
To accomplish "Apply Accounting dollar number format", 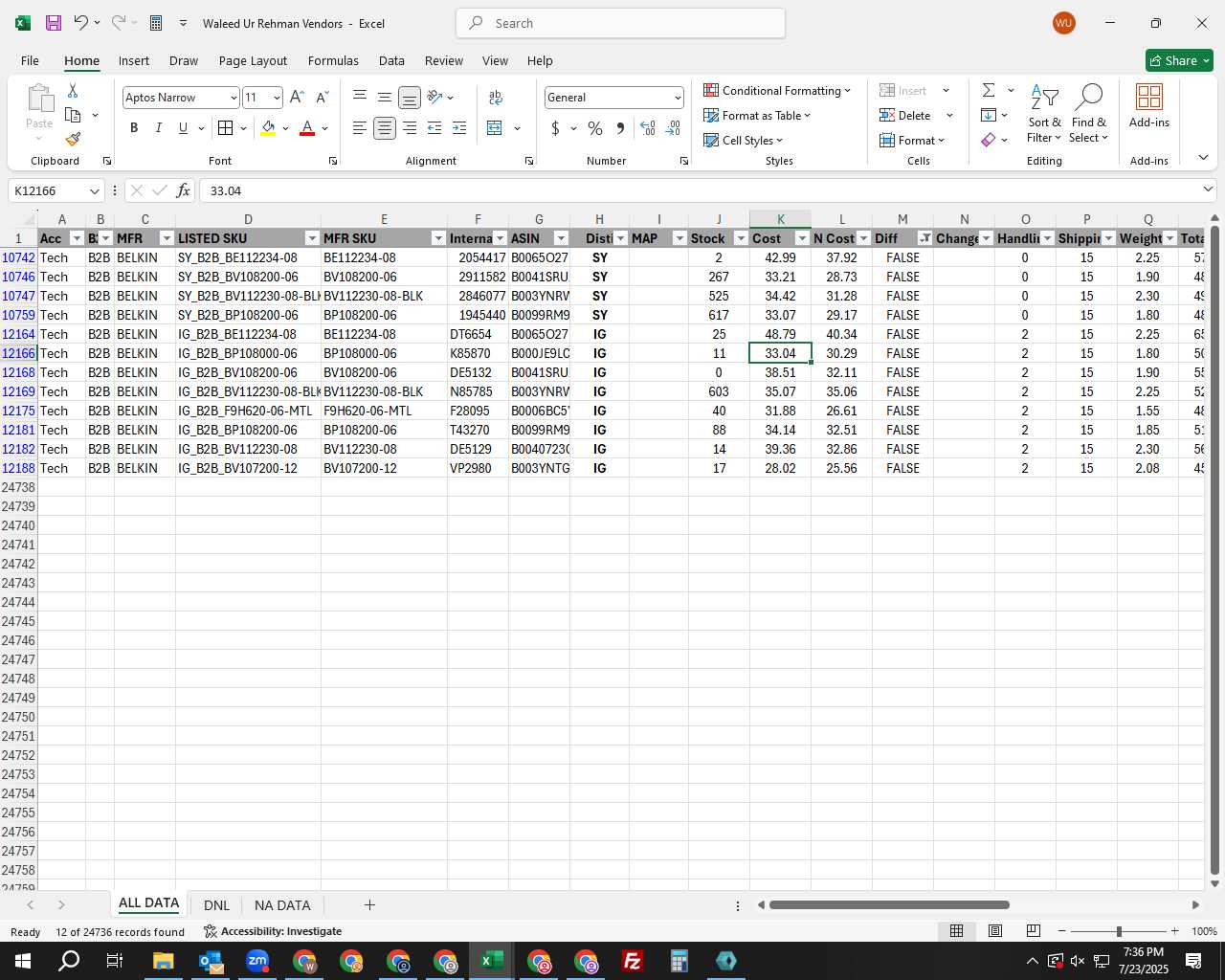I will tap(555, 128).
